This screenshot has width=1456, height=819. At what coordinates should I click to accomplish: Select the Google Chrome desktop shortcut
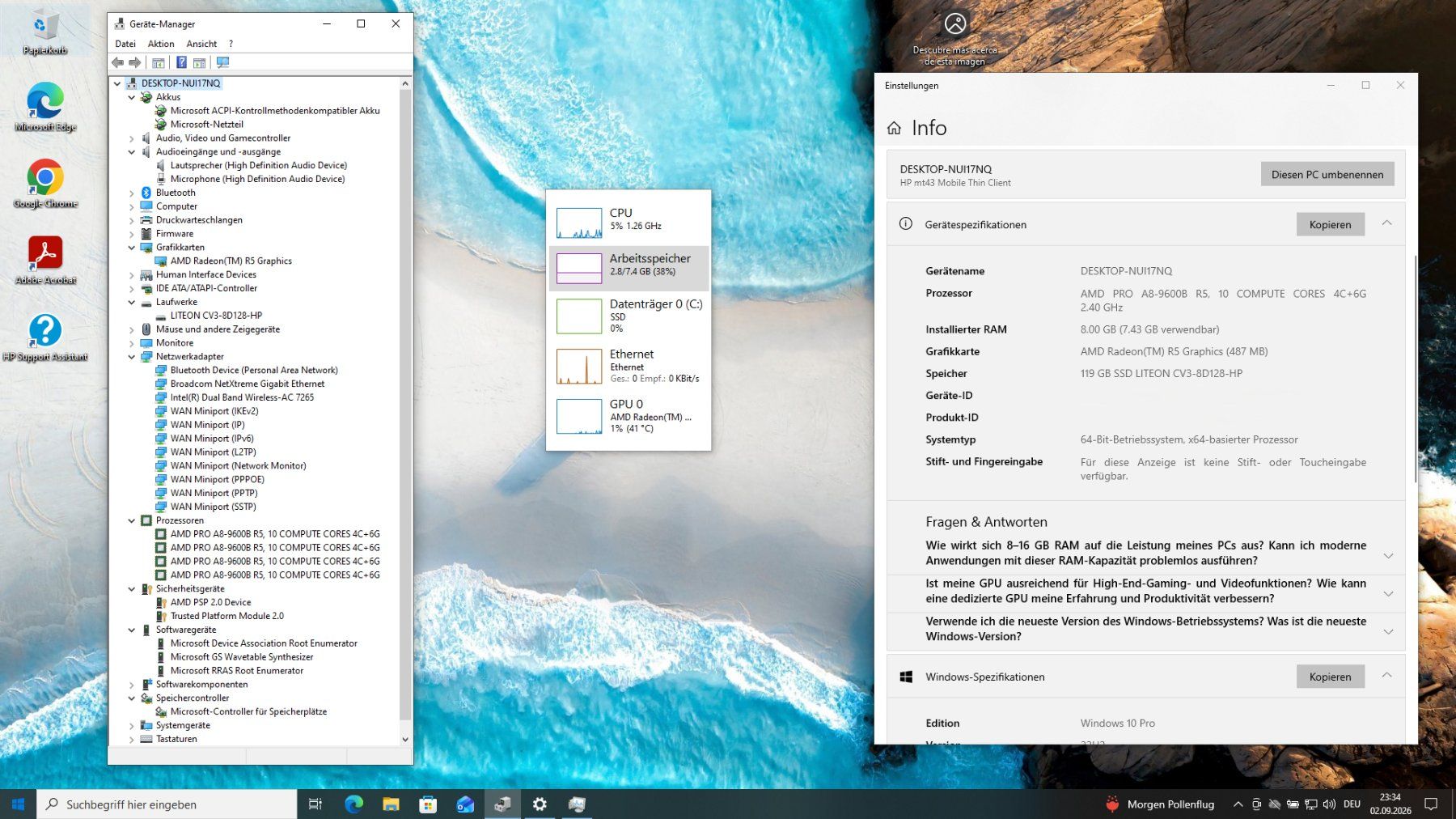pyautogui.click(x=45, y=185)
